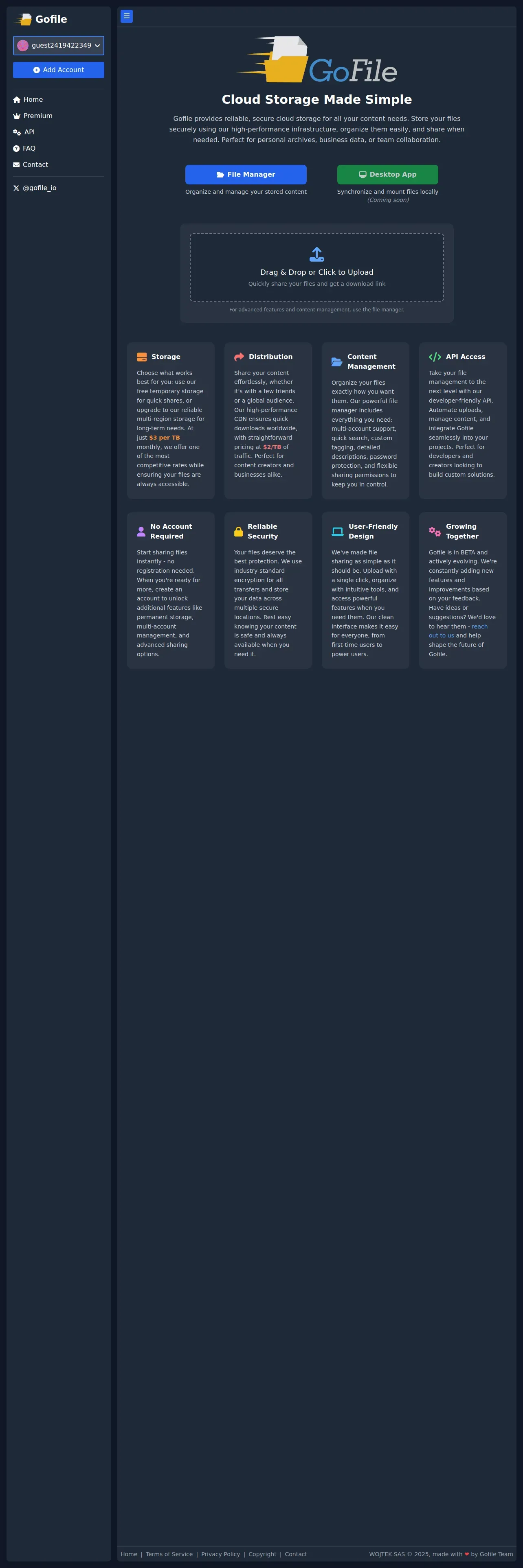523x1568 pixels.
Task: Click the X (Twitter) logo icon
Action: [x=16, y=188]
